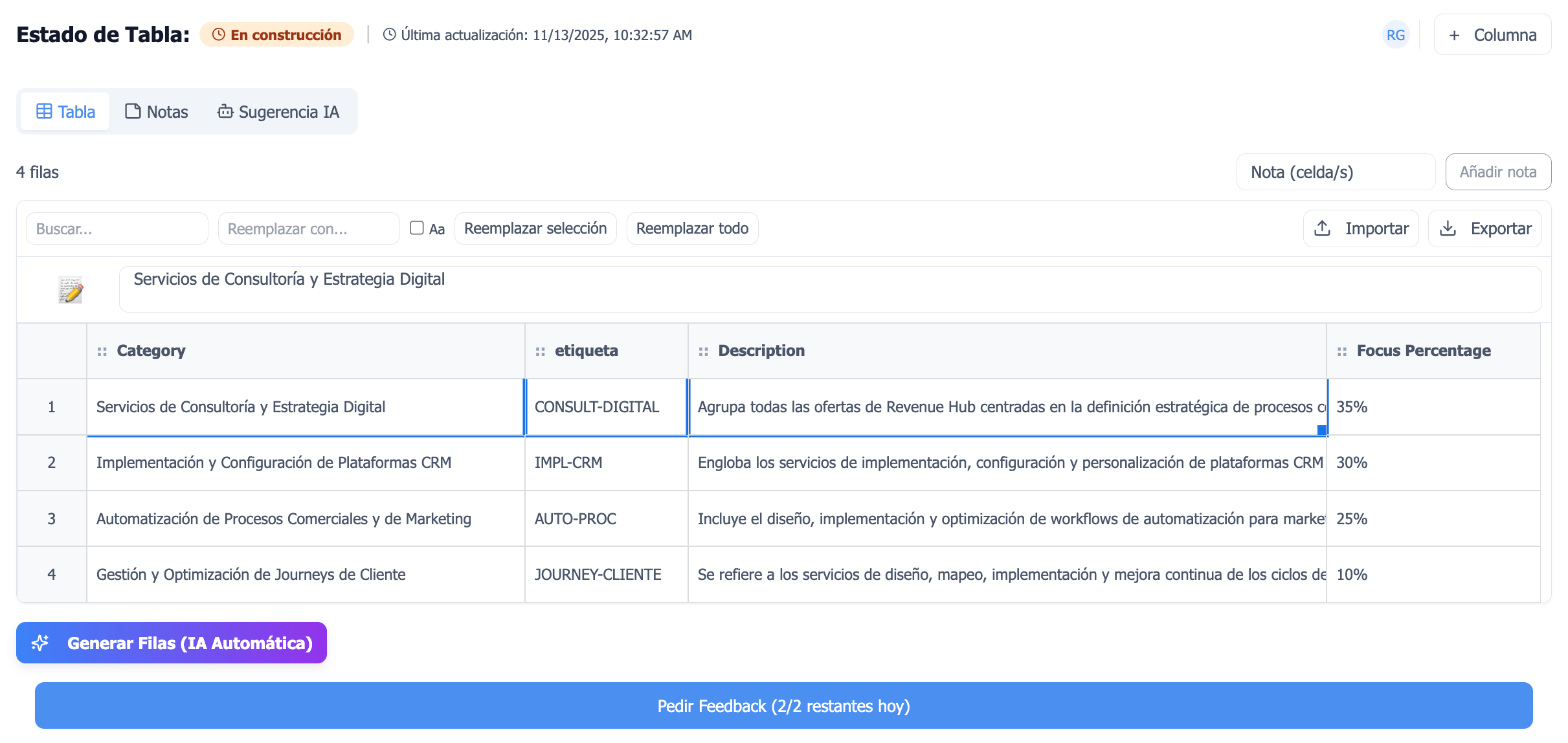
Task: Click the memo pencil icon beside the table title
Action: point(70,289)
